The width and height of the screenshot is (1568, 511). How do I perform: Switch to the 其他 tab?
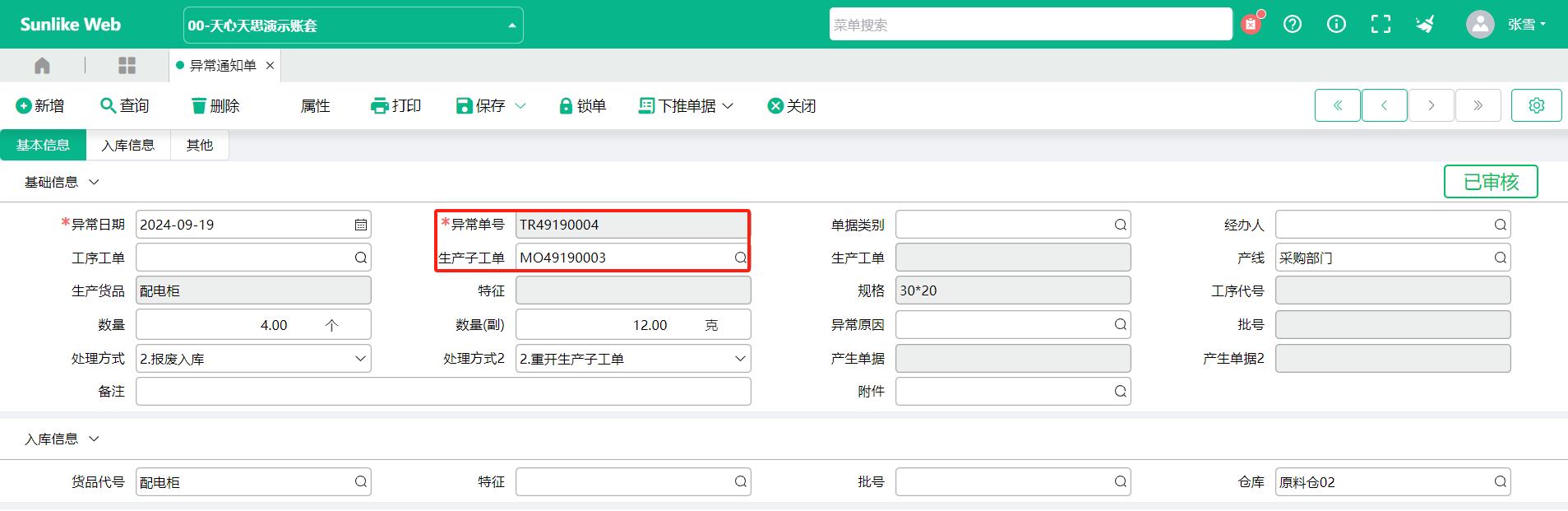click(199, 145)
